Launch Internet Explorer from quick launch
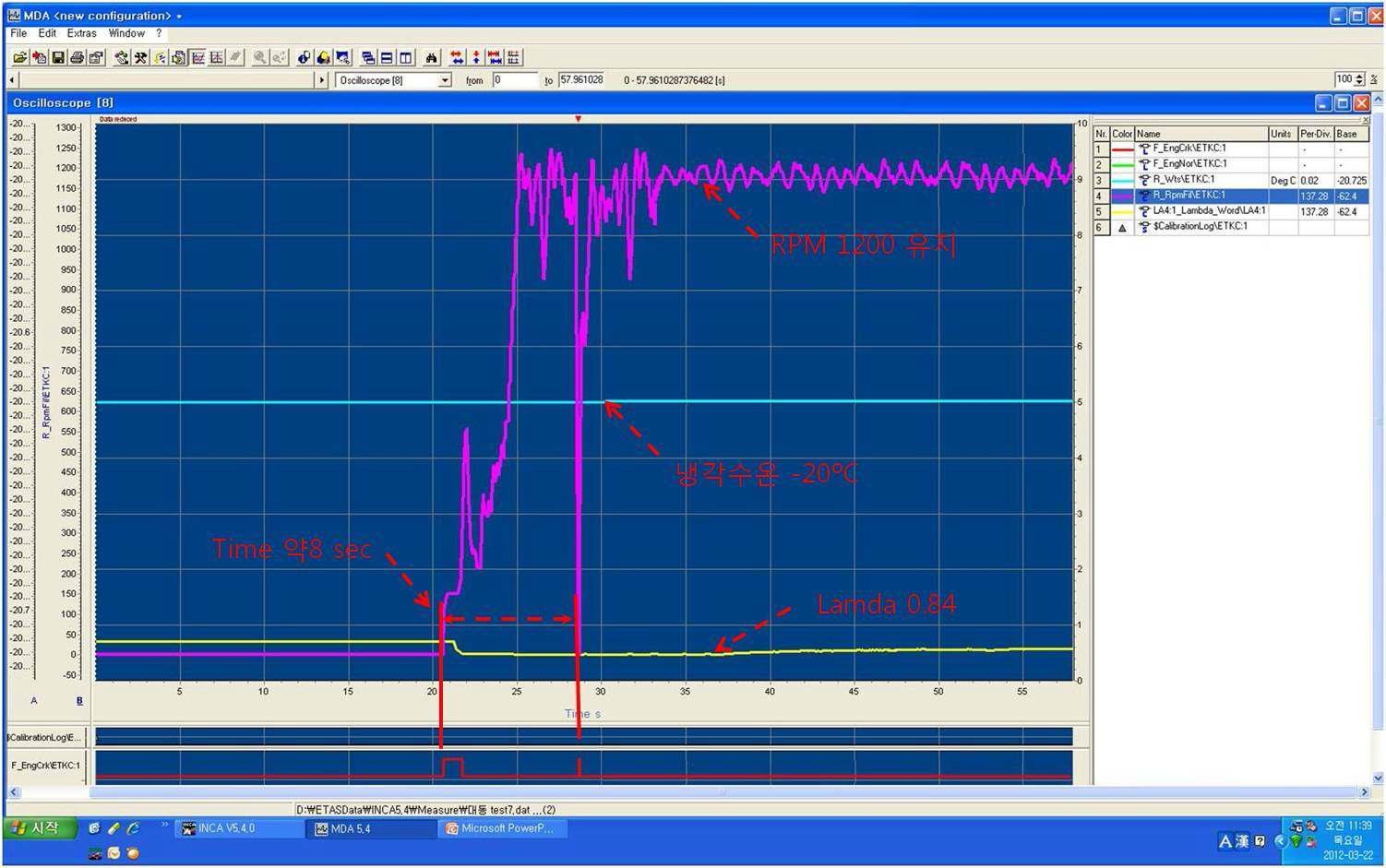 coord(133,828)
